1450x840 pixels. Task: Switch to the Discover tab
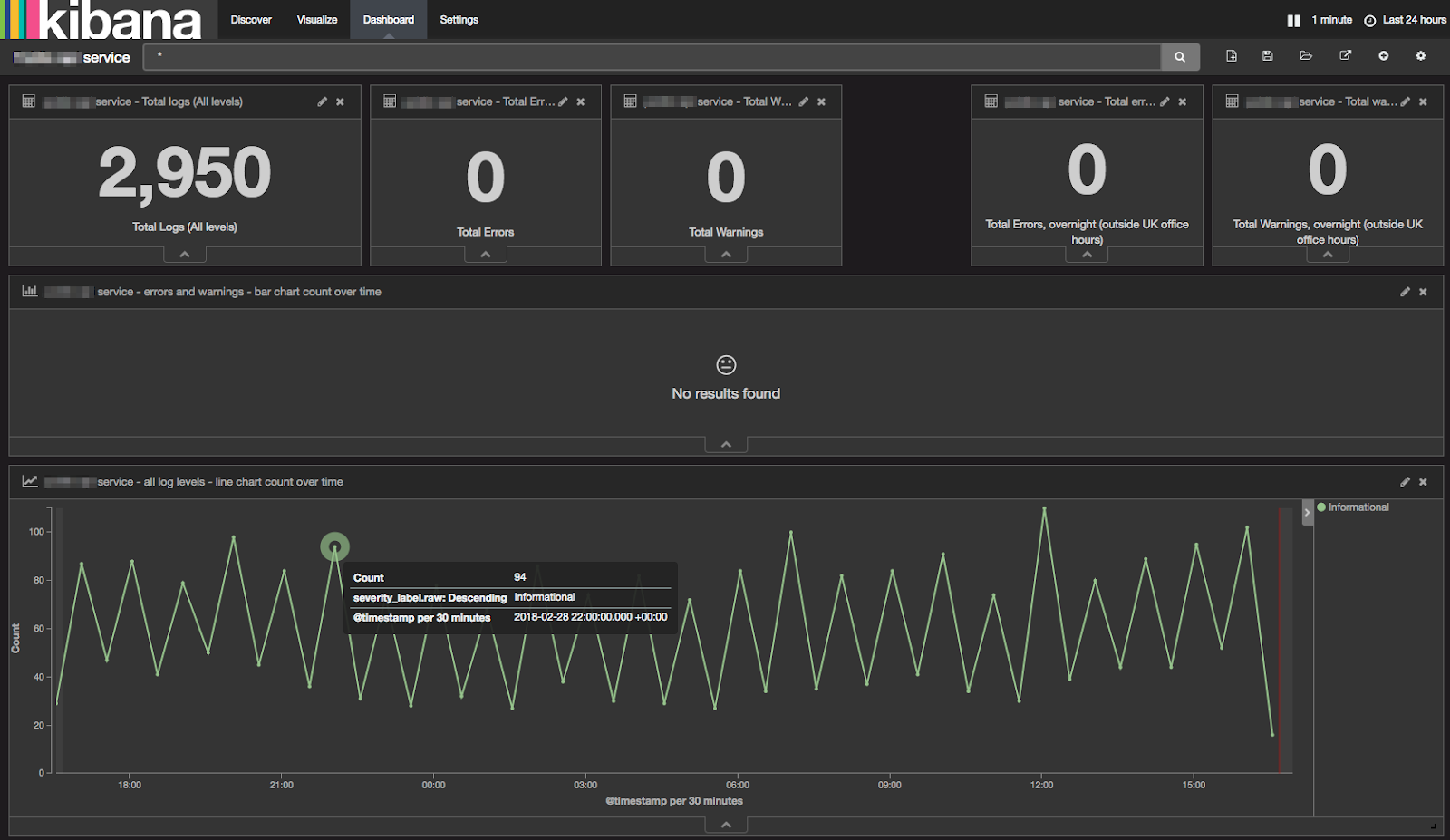coord(251,20)
